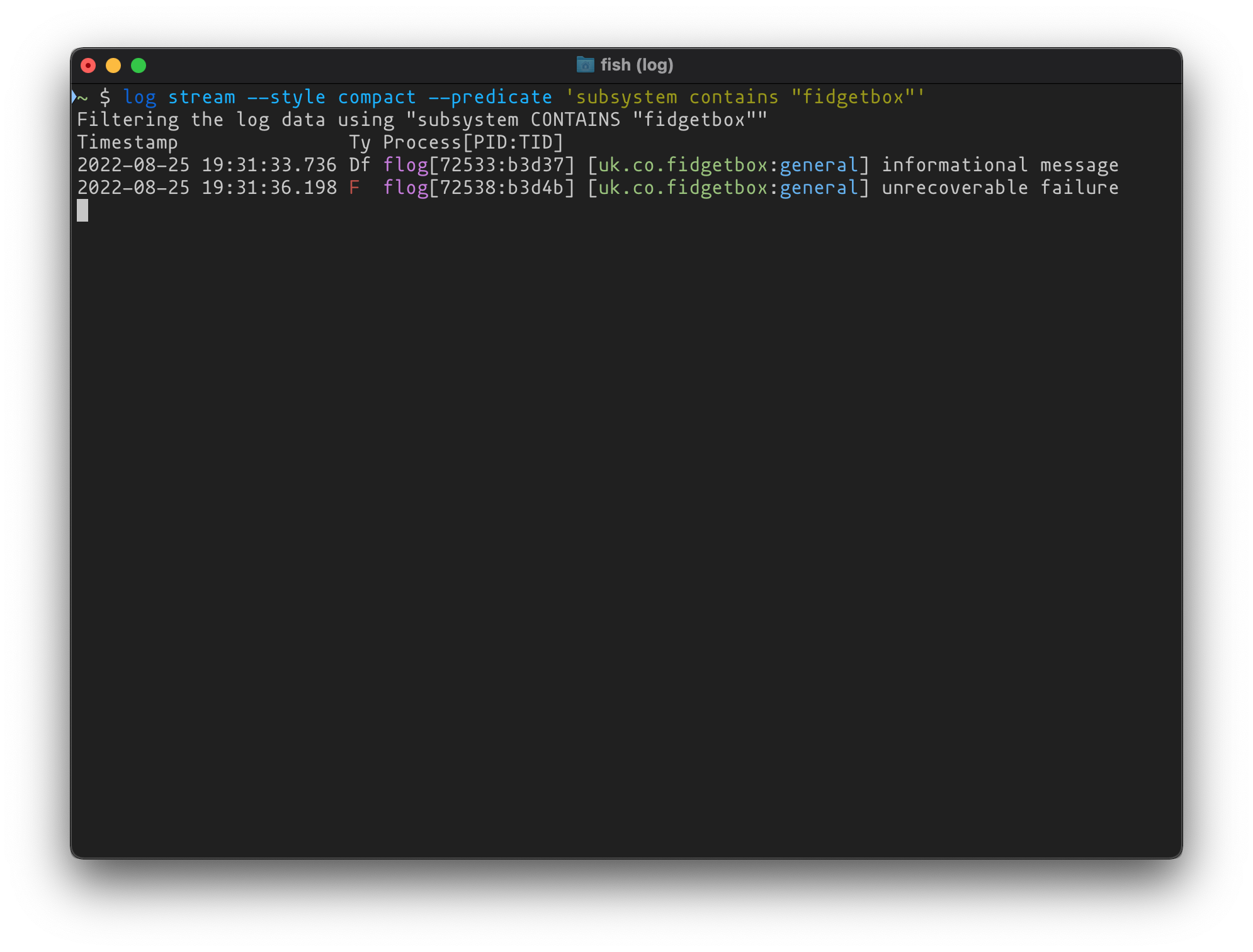Screen dimensions: 1253x952
Task: Click the red close window button
Action: 88,65
